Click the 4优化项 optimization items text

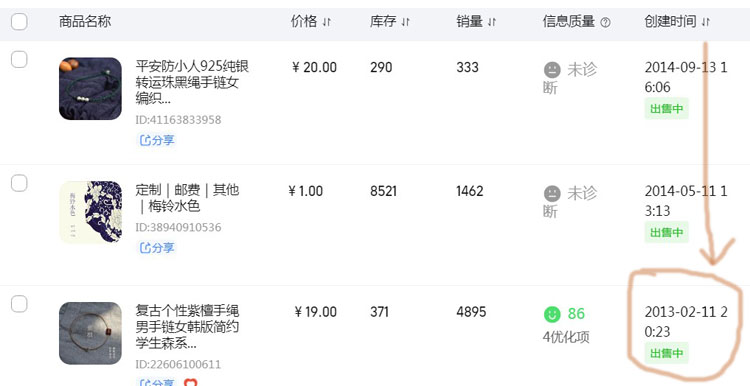pyautogui.click(x=566, y=337)
